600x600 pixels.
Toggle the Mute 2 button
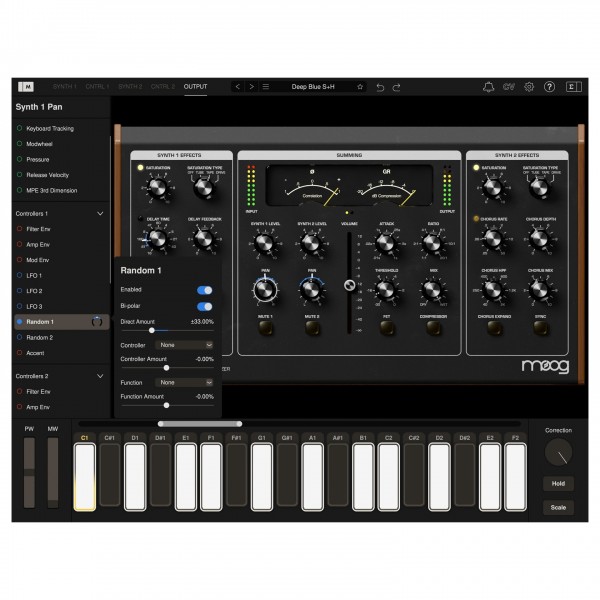(x=312, y=328)
